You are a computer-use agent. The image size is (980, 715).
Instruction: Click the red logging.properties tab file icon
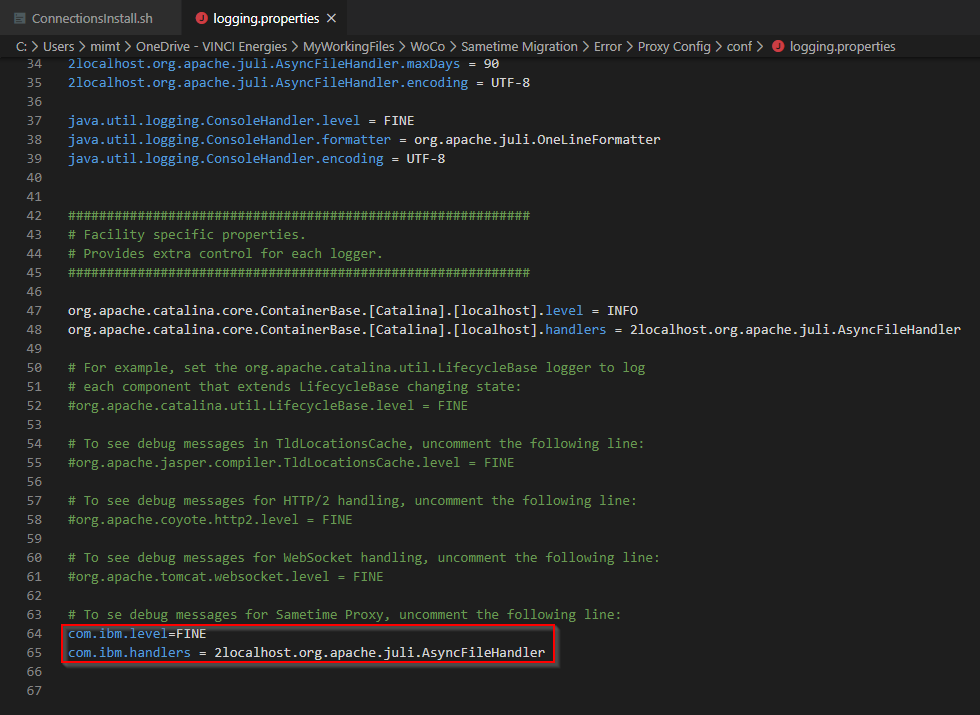coord(201,18)
